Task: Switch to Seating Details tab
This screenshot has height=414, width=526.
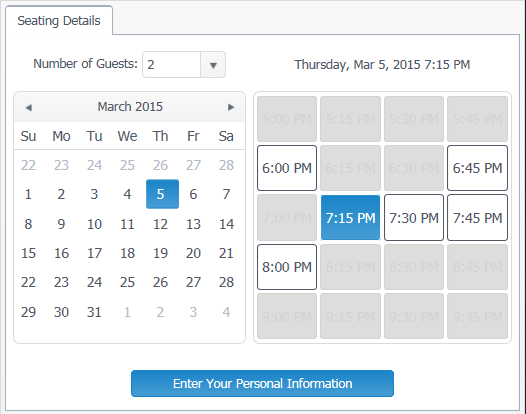Action: pos(59,21)
